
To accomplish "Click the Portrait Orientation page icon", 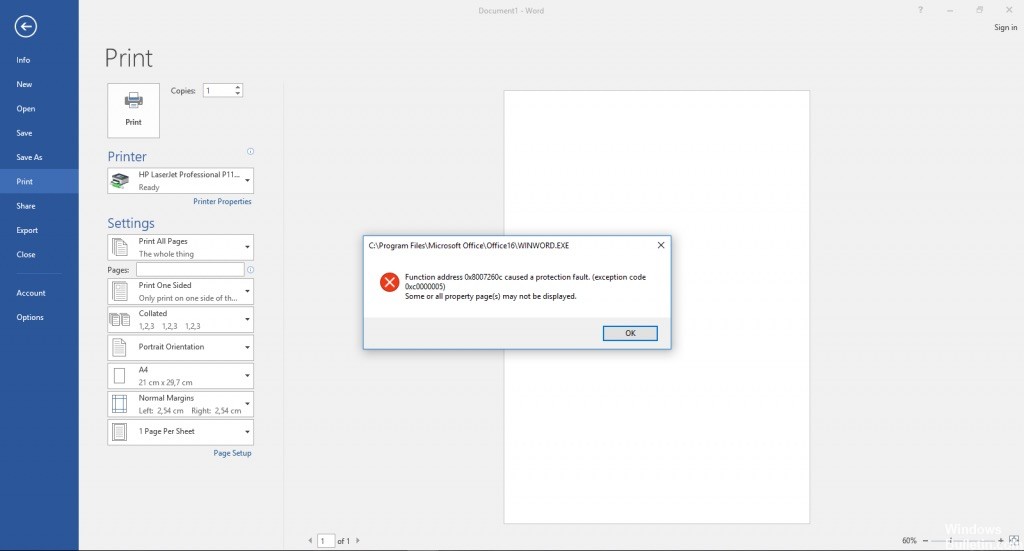I will 120,347.
